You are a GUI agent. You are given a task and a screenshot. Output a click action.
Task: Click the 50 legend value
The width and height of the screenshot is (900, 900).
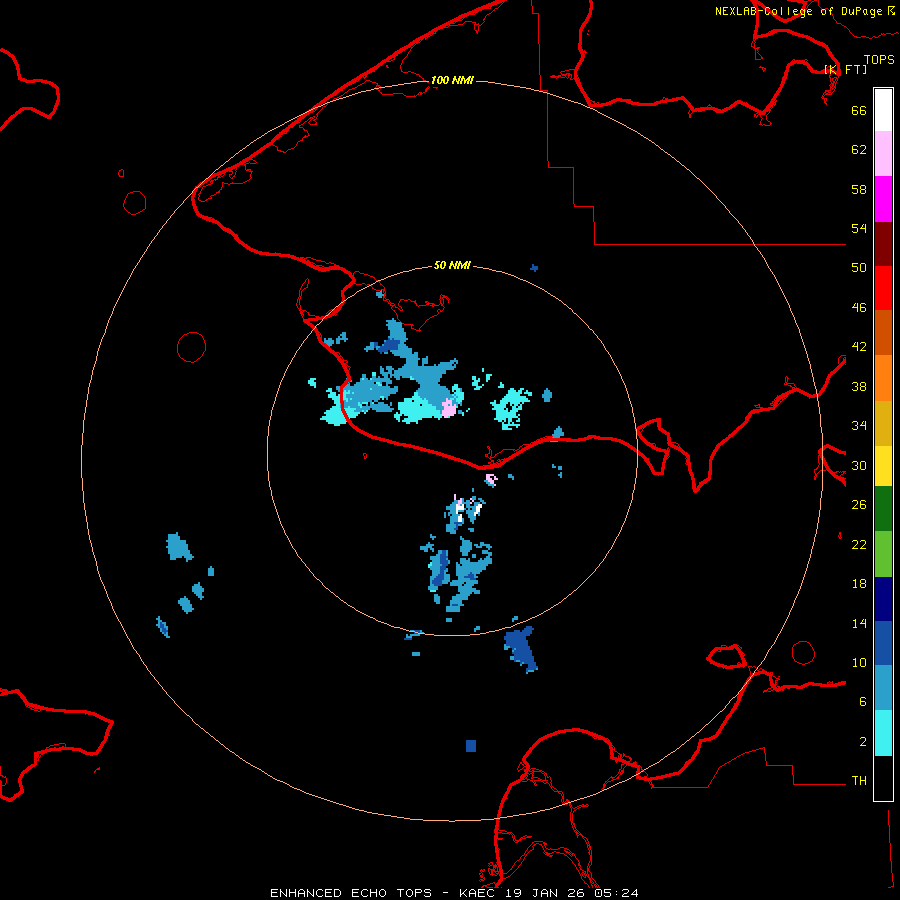tap(859, 268)
